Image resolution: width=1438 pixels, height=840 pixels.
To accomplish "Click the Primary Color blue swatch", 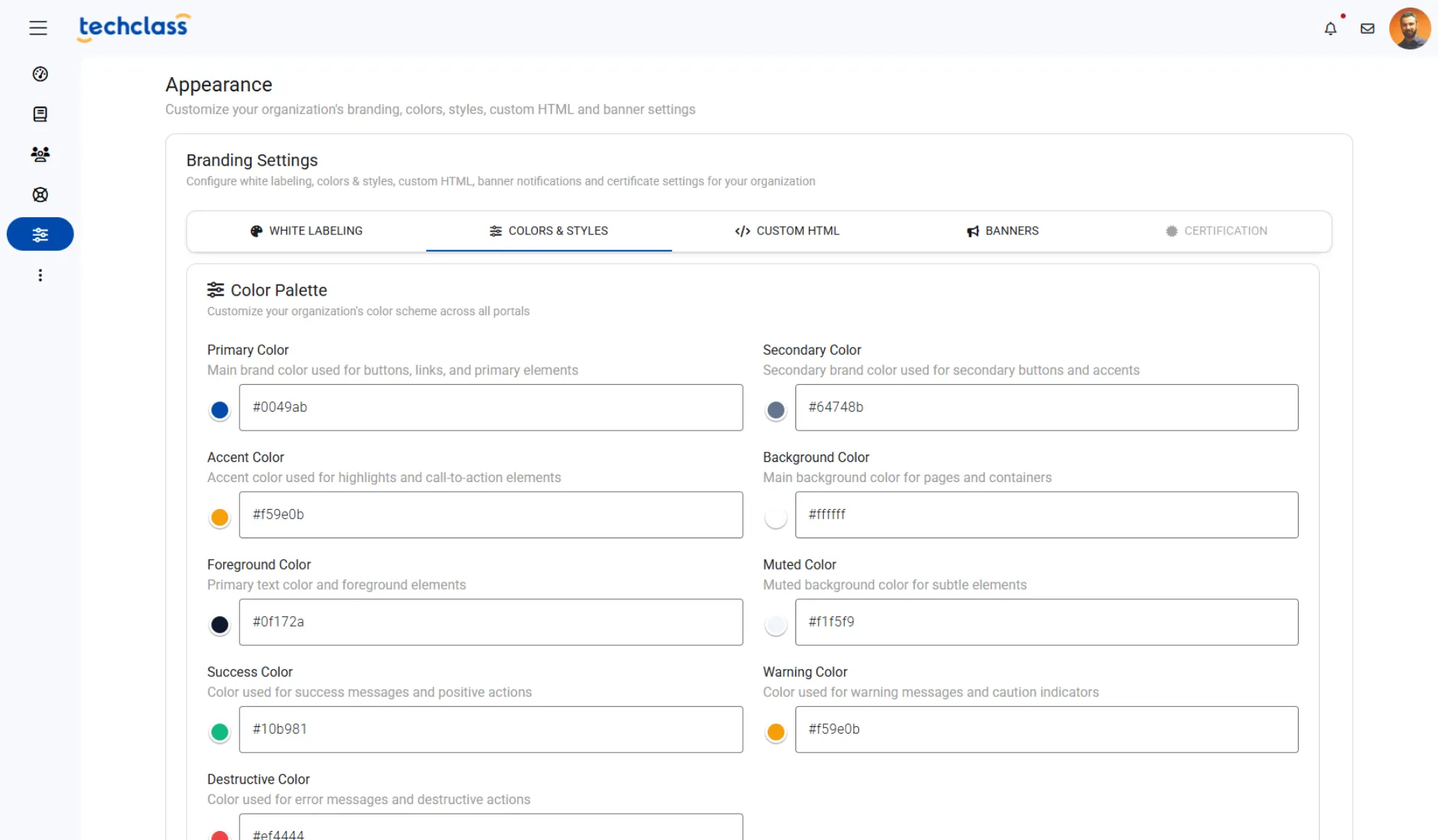I will pyautogui.click(x=219, y=410).
